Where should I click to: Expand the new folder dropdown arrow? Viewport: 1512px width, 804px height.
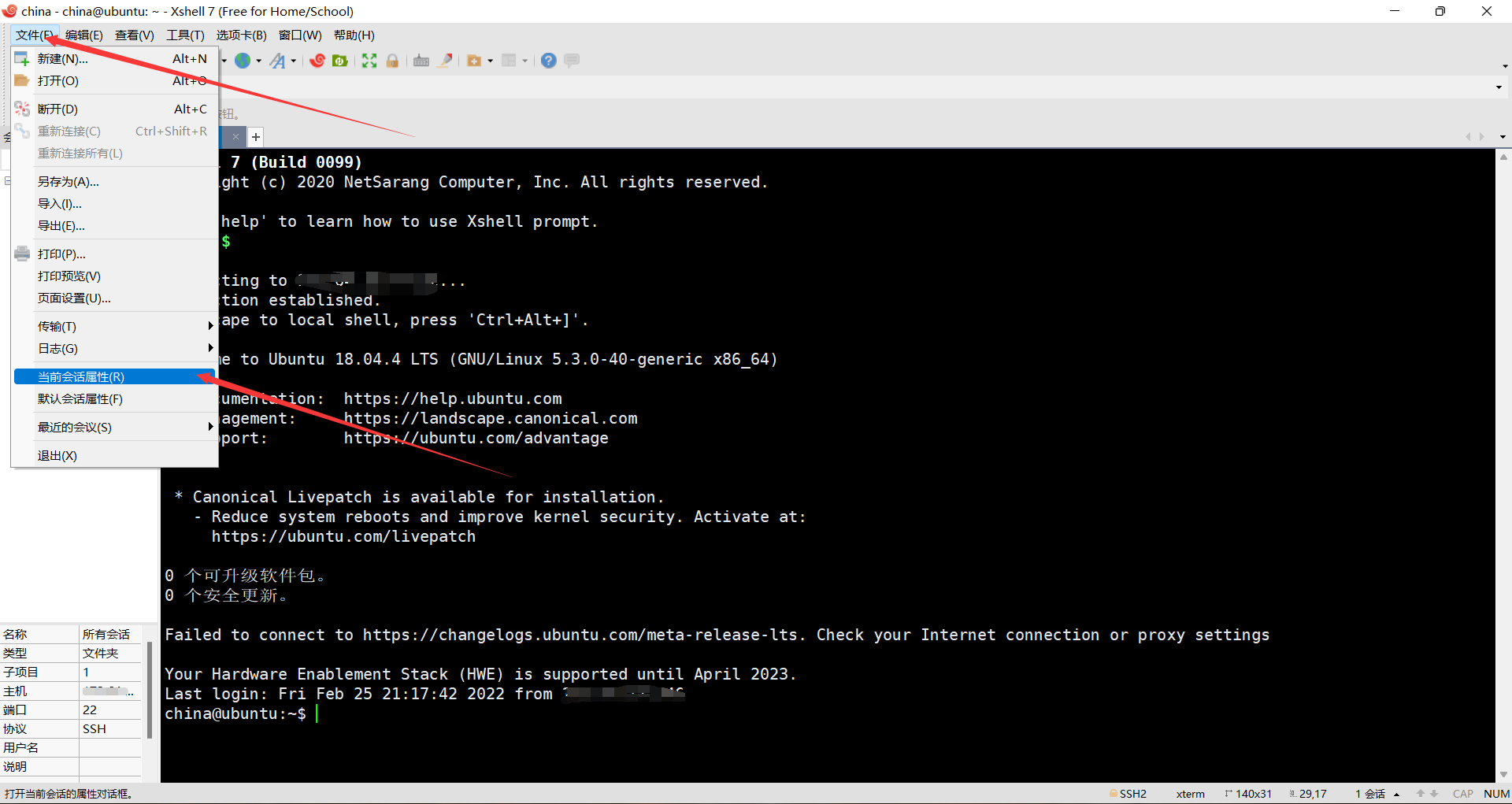tap(490, 61)
